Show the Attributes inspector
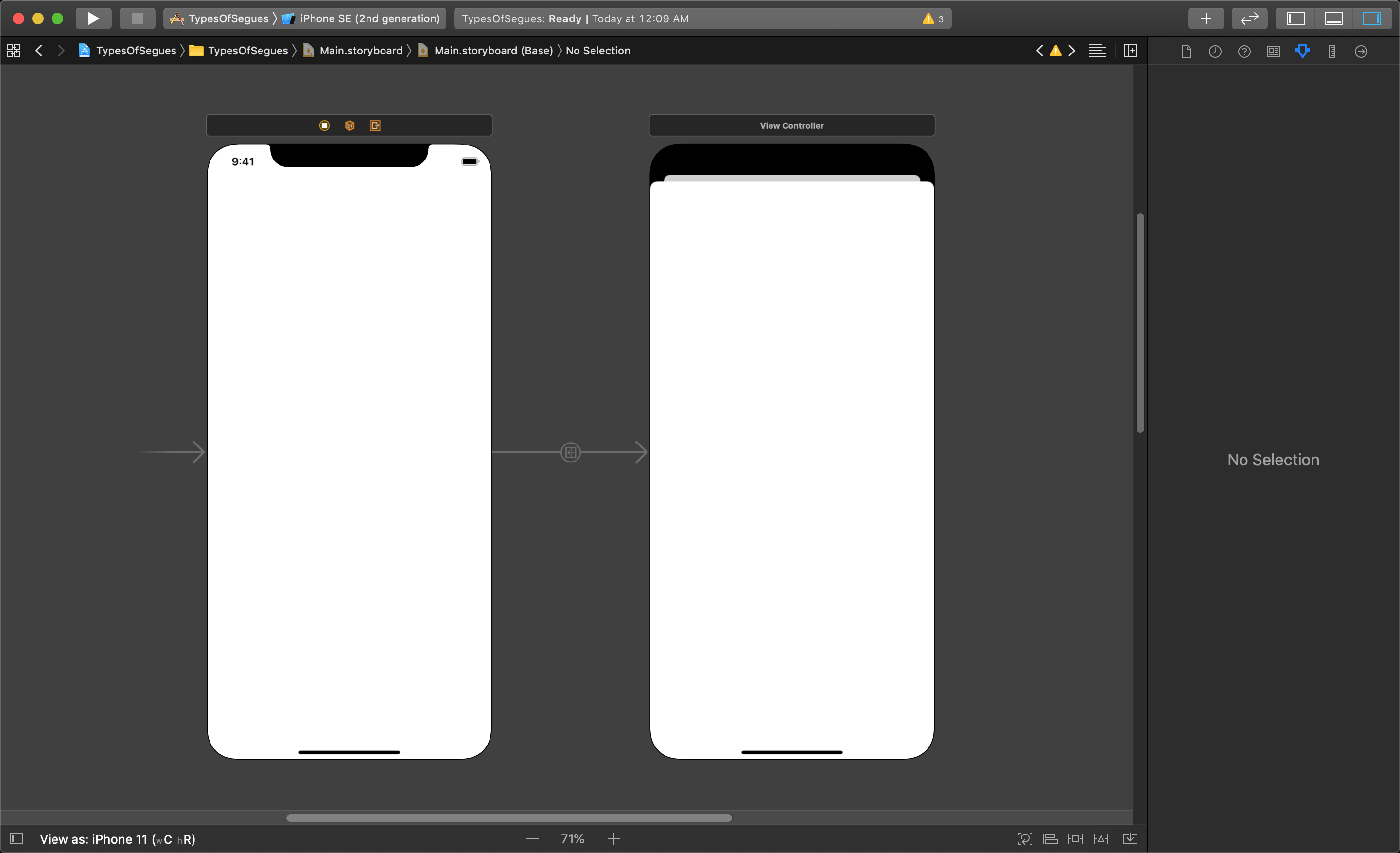Image resolution: width=1400 pixels, height=853 pixels. [1302, 52]
